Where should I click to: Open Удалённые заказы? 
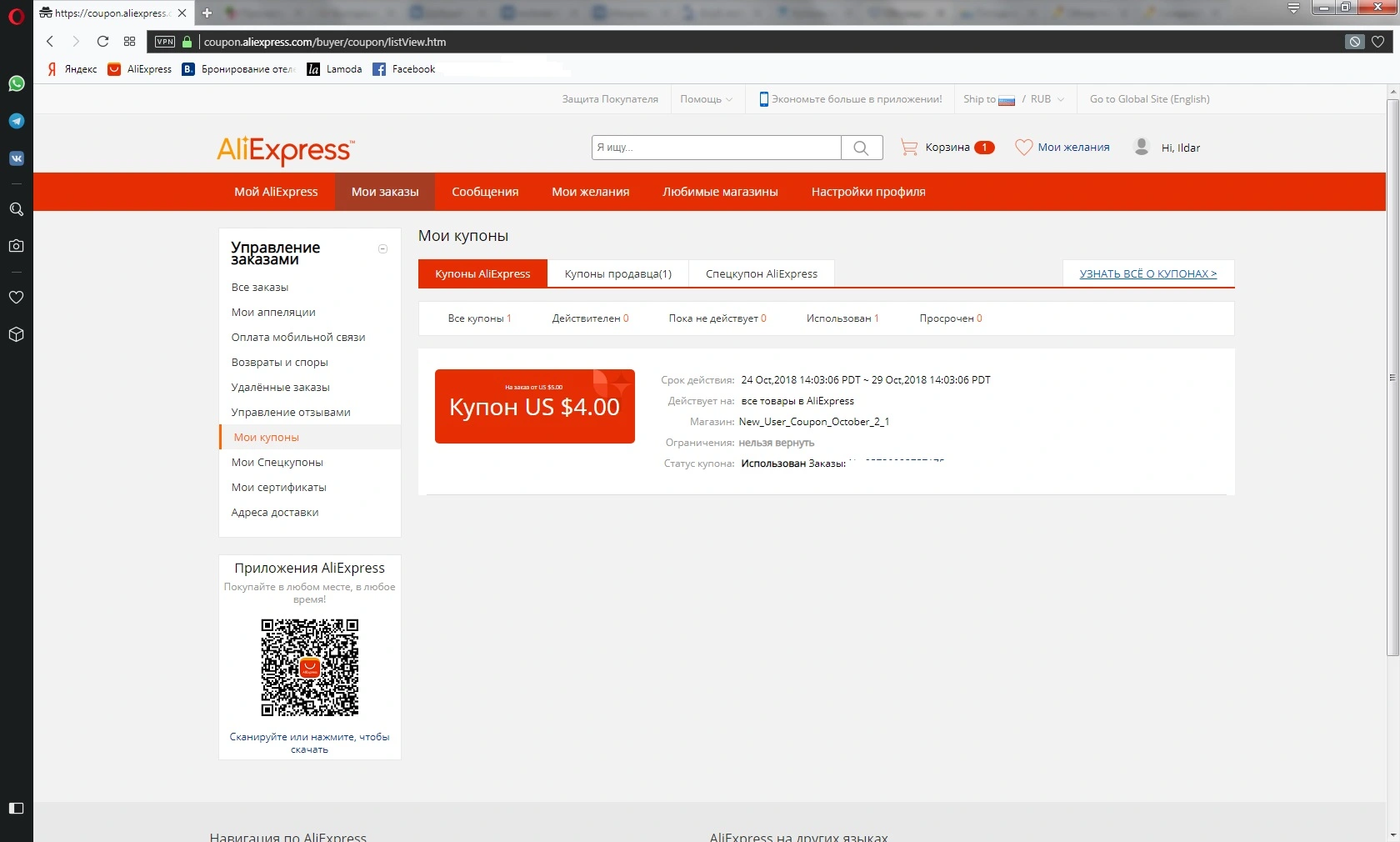[x=281, y=388]
